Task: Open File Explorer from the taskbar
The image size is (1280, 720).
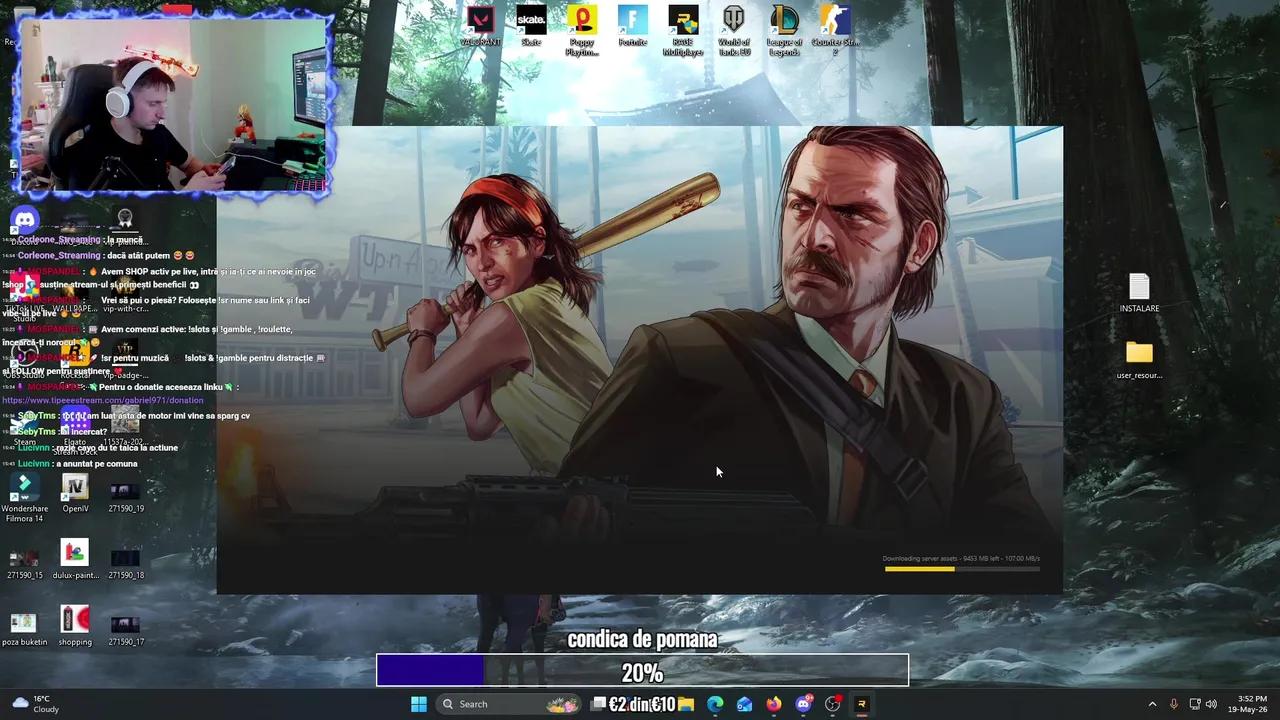Action: click(686, 704)
